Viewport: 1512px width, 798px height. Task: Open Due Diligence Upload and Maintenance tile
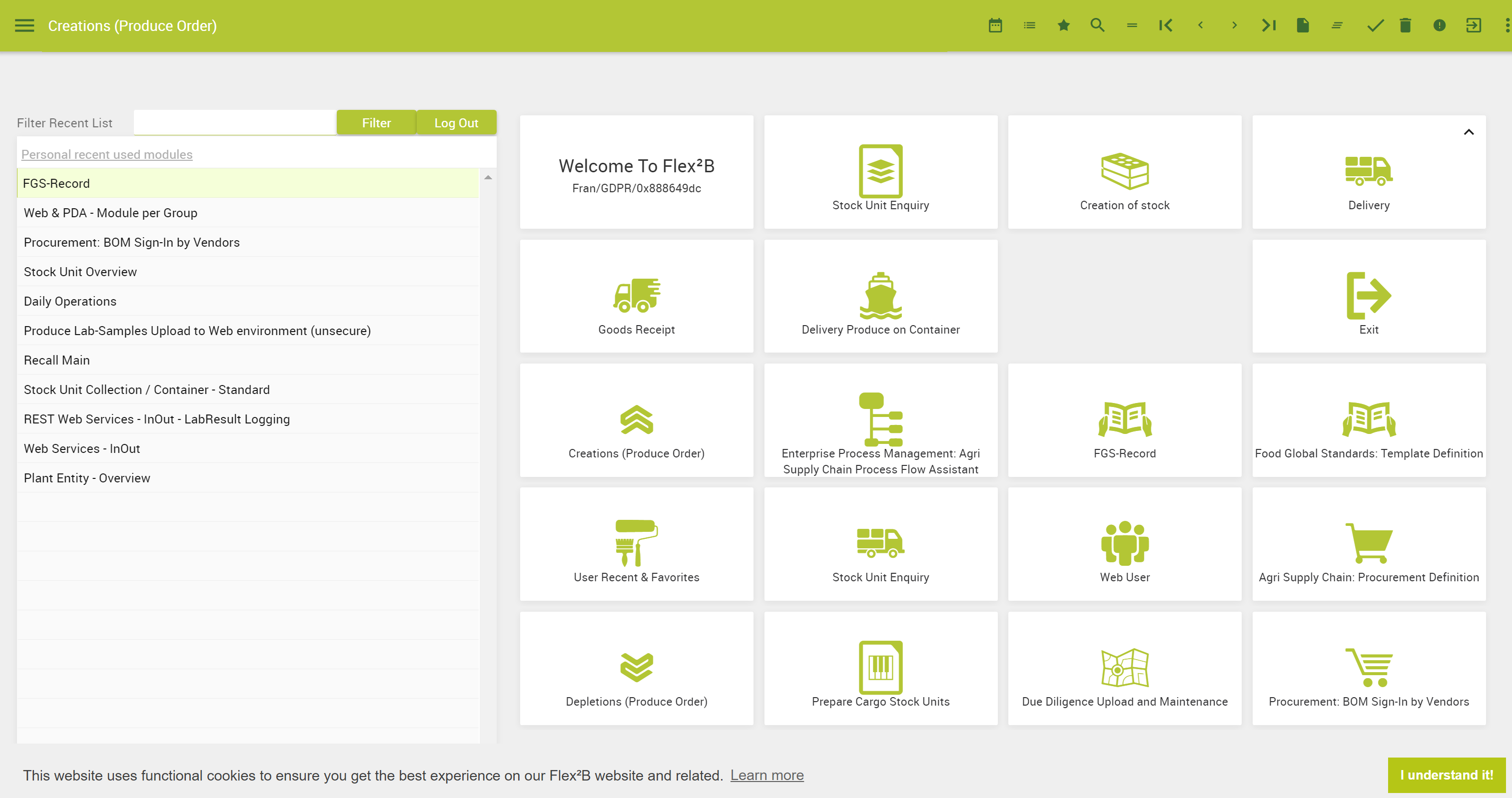coord(1125,668)
